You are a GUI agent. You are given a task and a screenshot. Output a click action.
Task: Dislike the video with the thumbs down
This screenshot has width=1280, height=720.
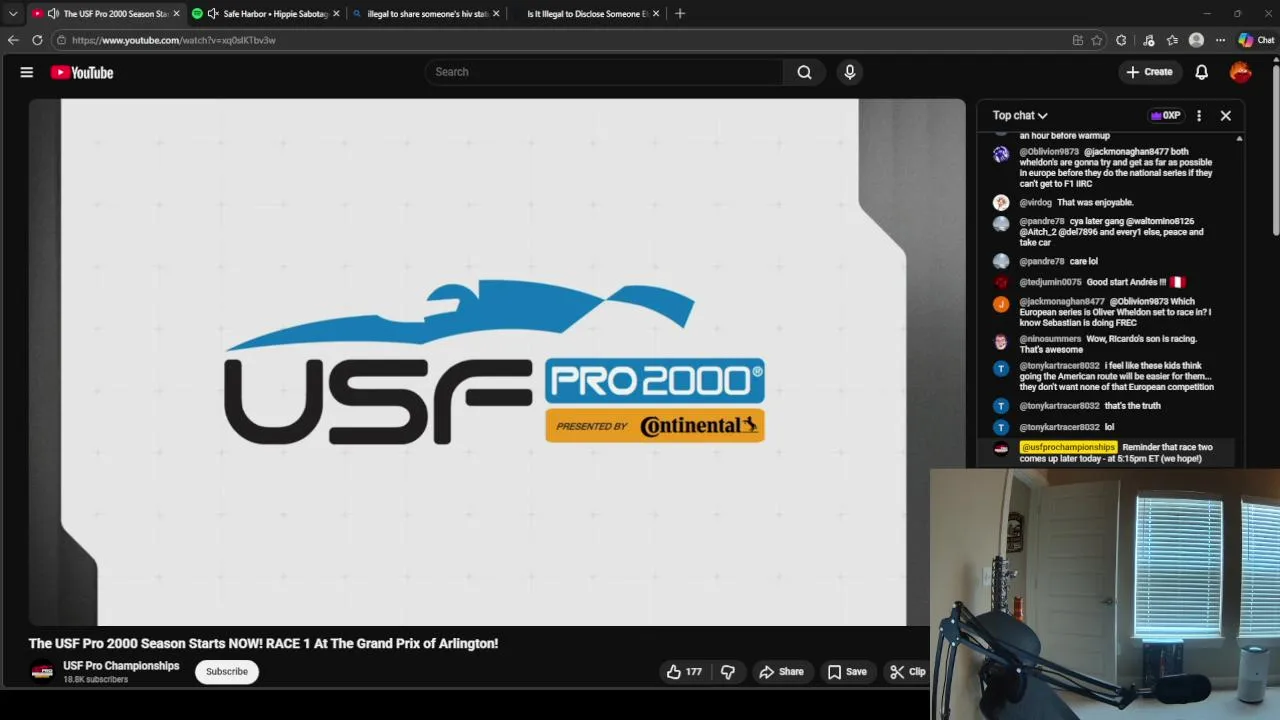tap(728, 672)
